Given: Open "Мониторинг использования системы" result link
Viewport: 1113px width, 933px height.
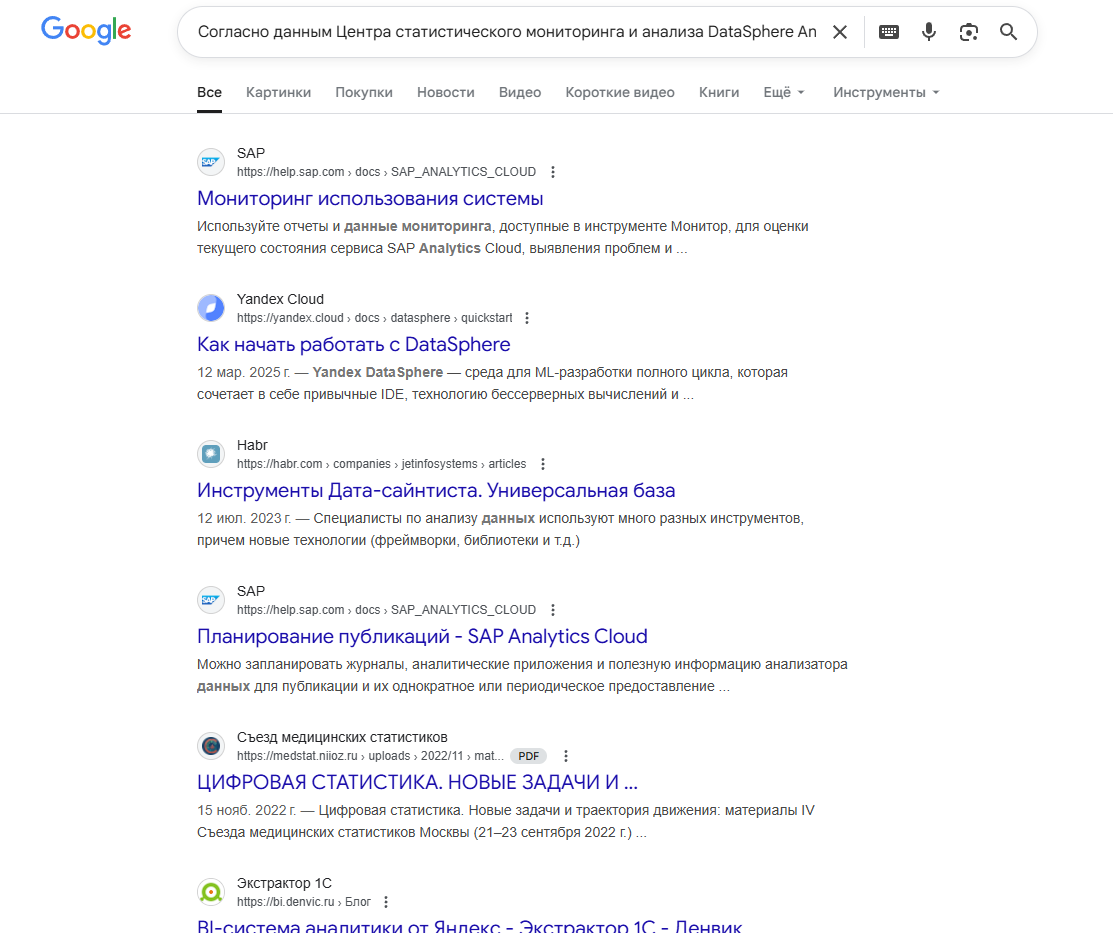Looking at the screenshot, I should coord(370,198).
